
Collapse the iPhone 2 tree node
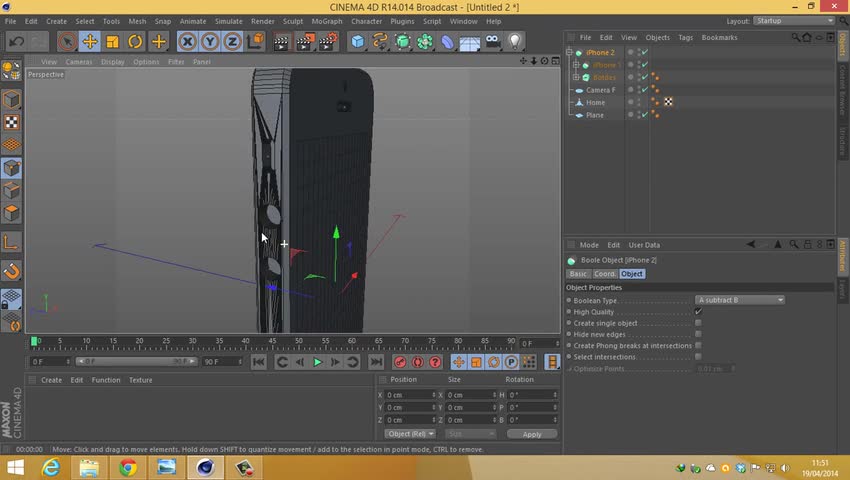click(x=569, y=52)
